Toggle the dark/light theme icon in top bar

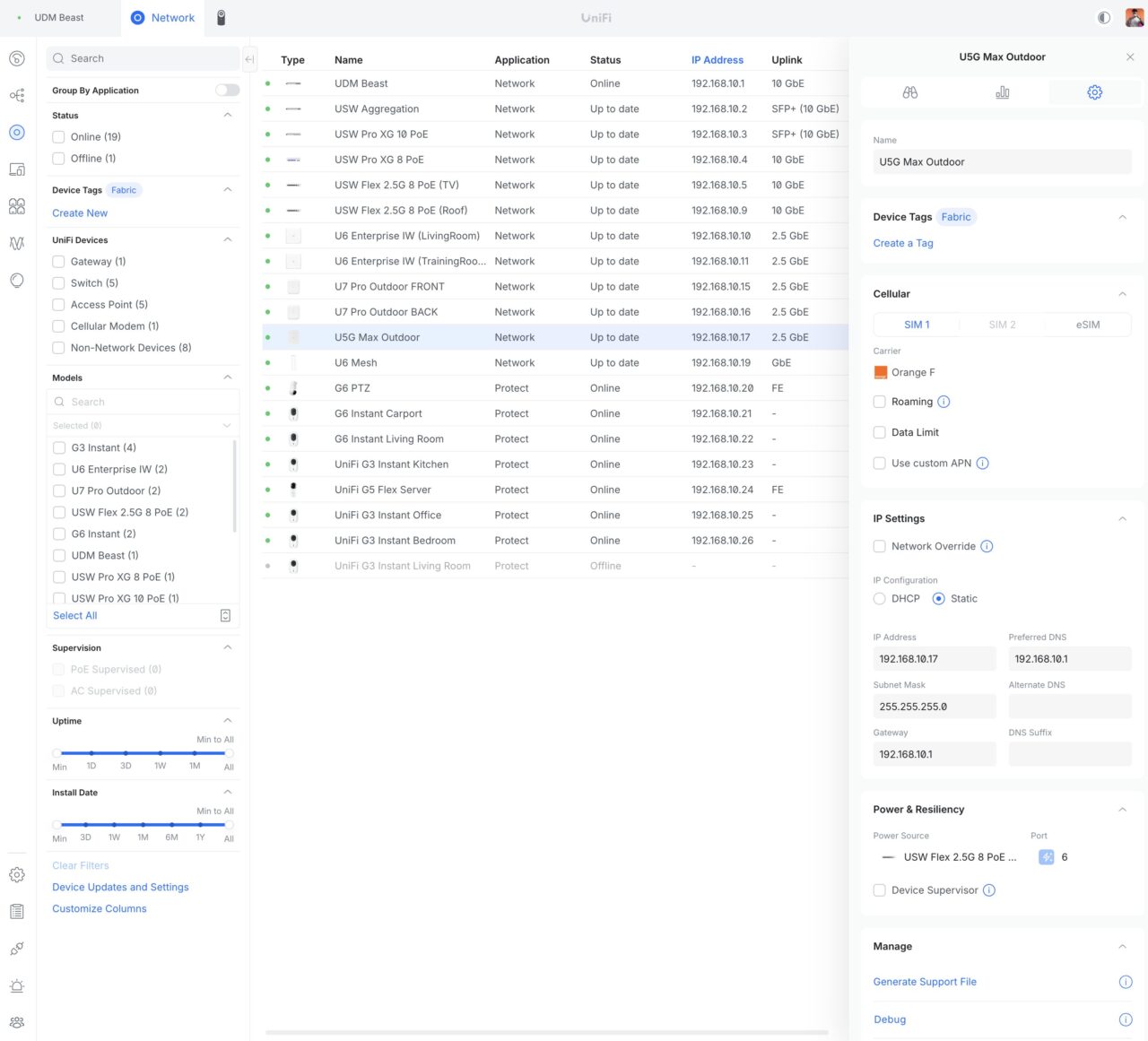point(1104,18)
